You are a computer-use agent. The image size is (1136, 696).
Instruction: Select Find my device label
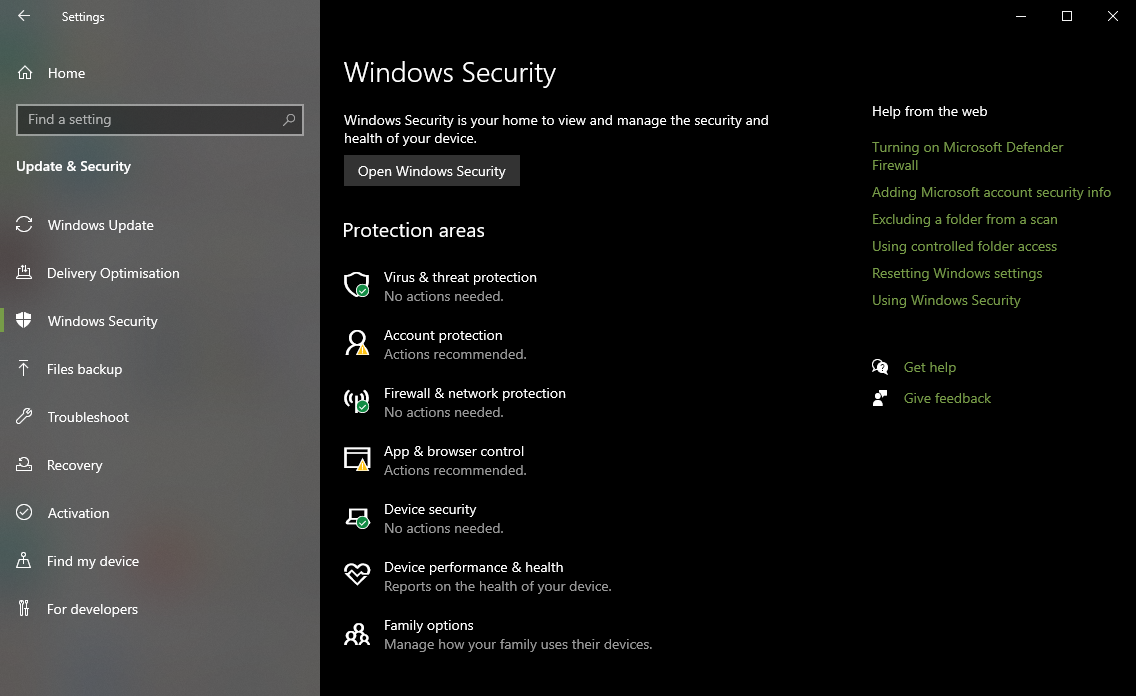click(x=93, y=561)
